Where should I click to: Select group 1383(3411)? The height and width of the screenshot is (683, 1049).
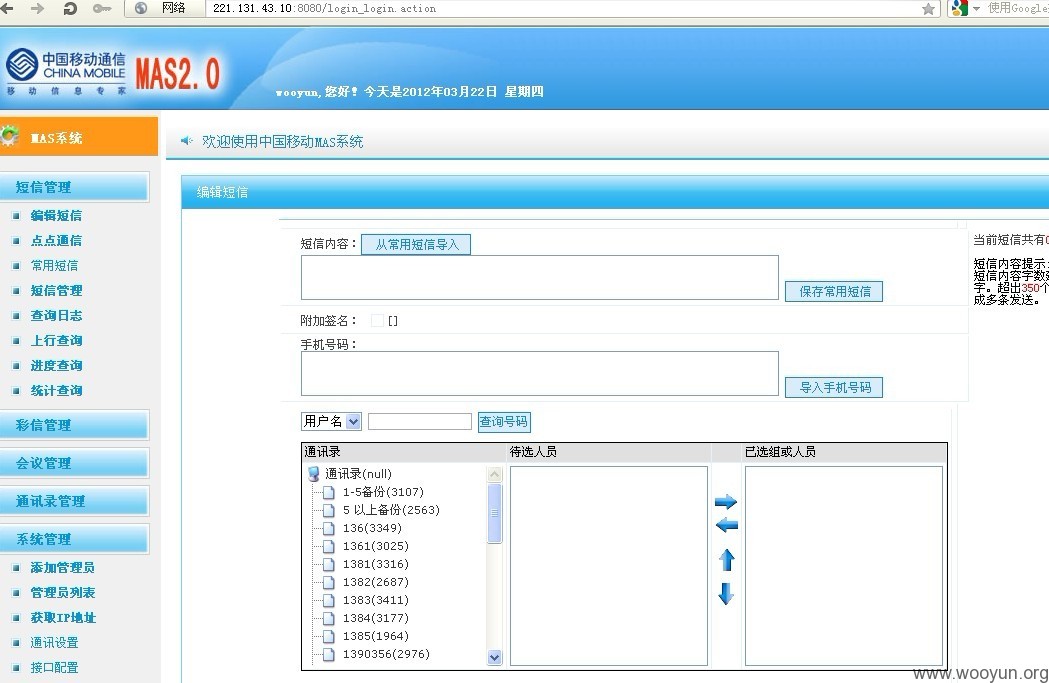[375, 600]
